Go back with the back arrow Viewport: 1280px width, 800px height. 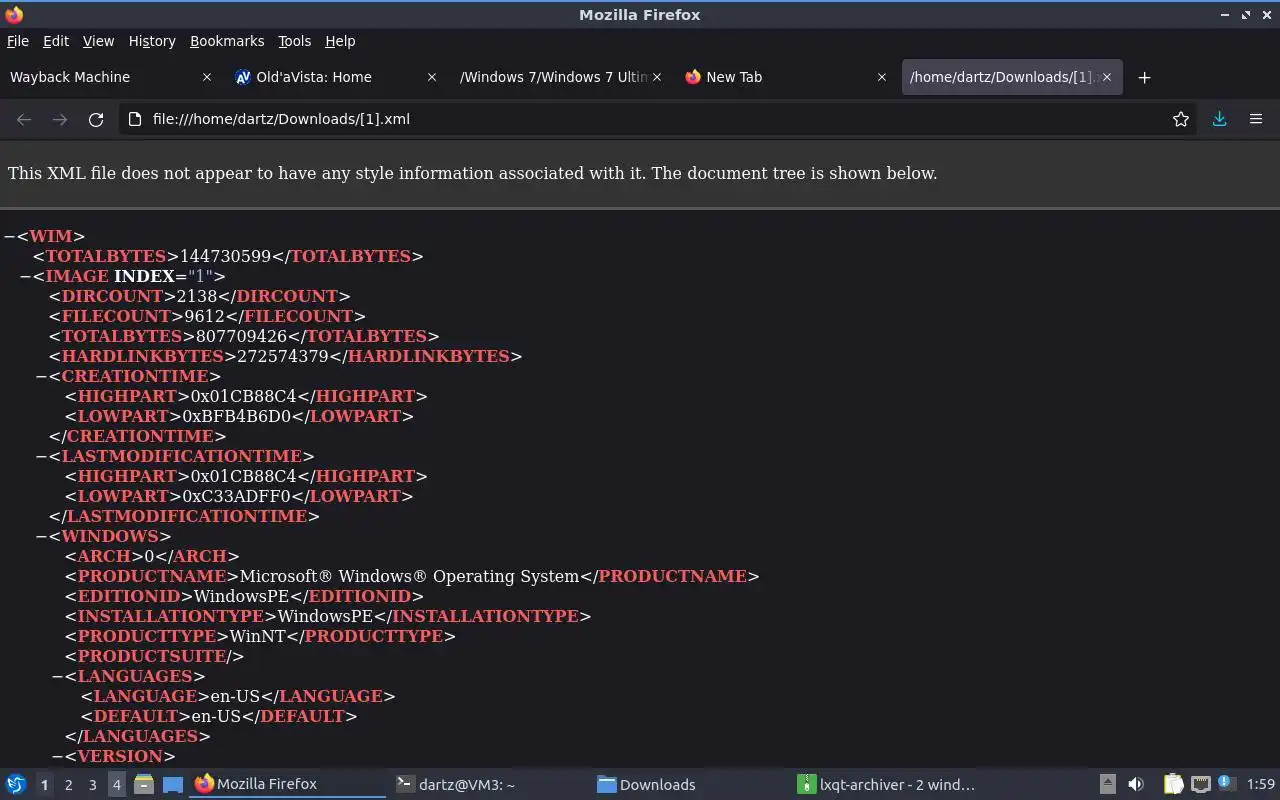tap(24, 119)
